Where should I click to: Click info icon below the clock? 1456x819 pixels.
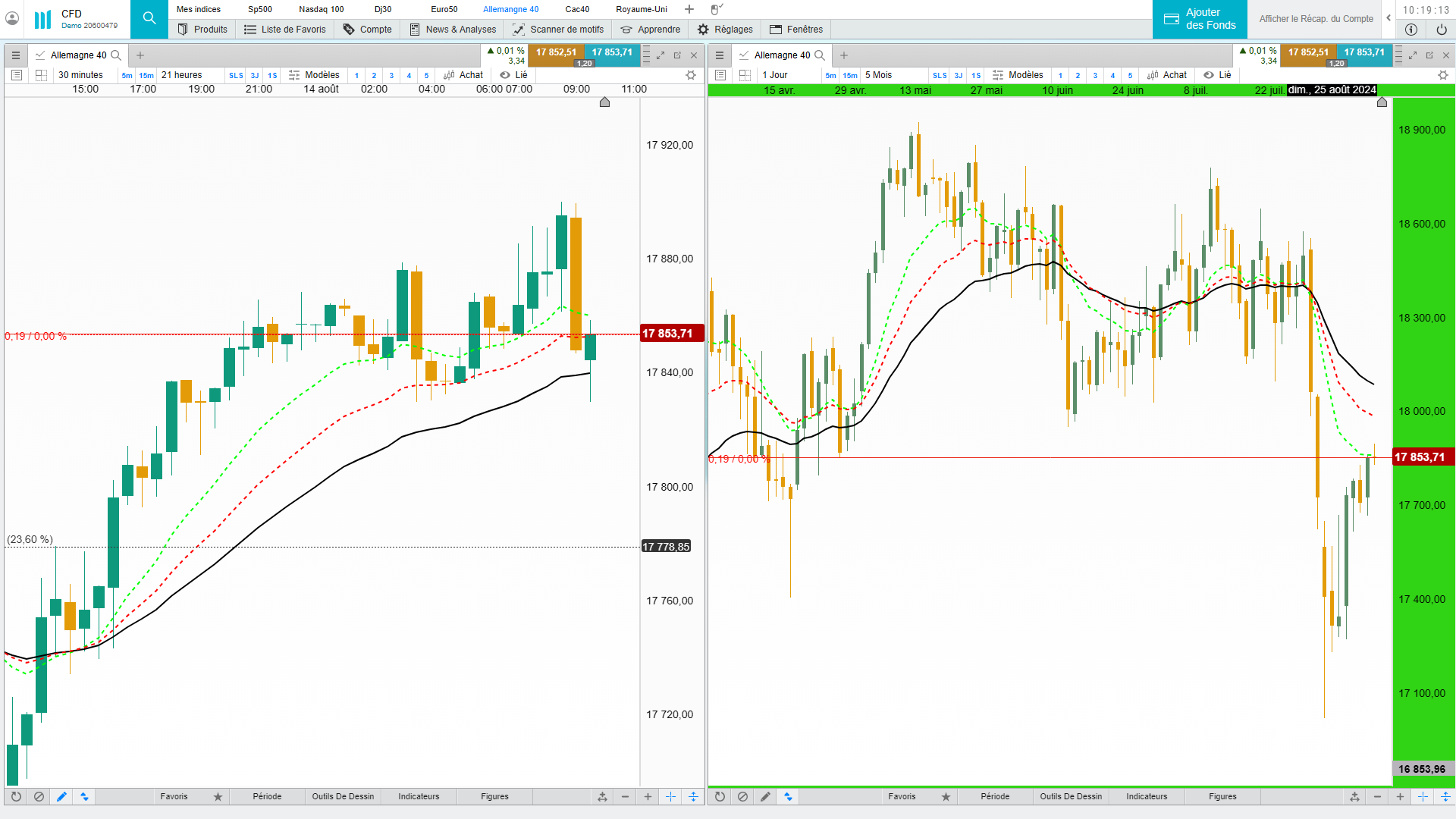(1410, 30)
